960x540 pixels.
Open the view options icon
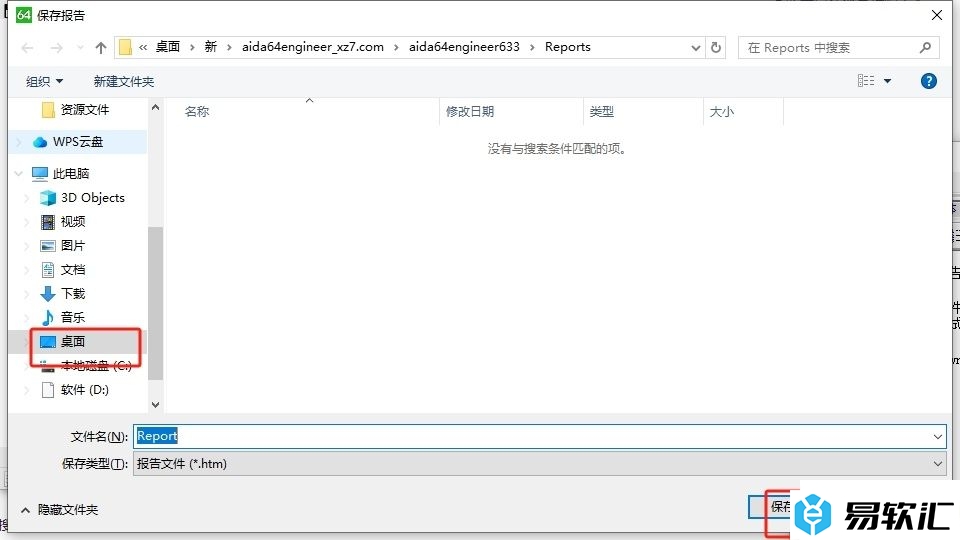[x=867, y=81]
